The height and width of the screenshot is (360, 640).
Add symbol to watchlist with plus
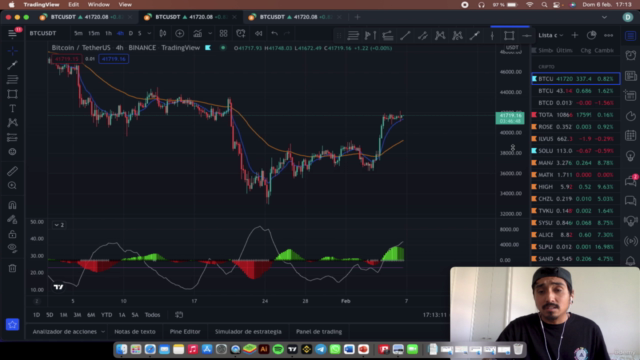575,36
